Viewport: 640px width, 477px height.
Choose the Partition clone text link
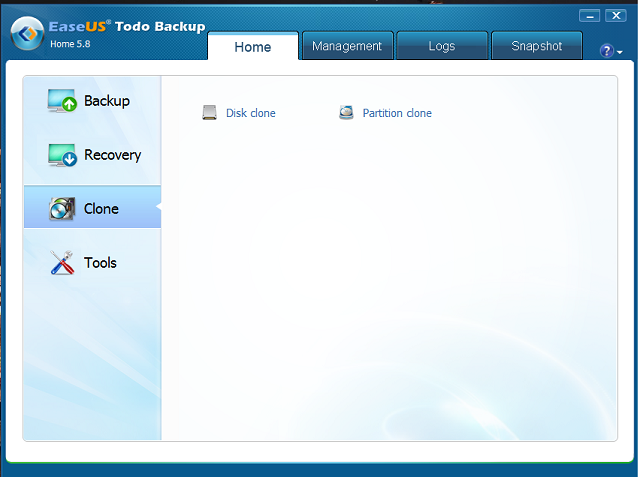click(397, 114)
